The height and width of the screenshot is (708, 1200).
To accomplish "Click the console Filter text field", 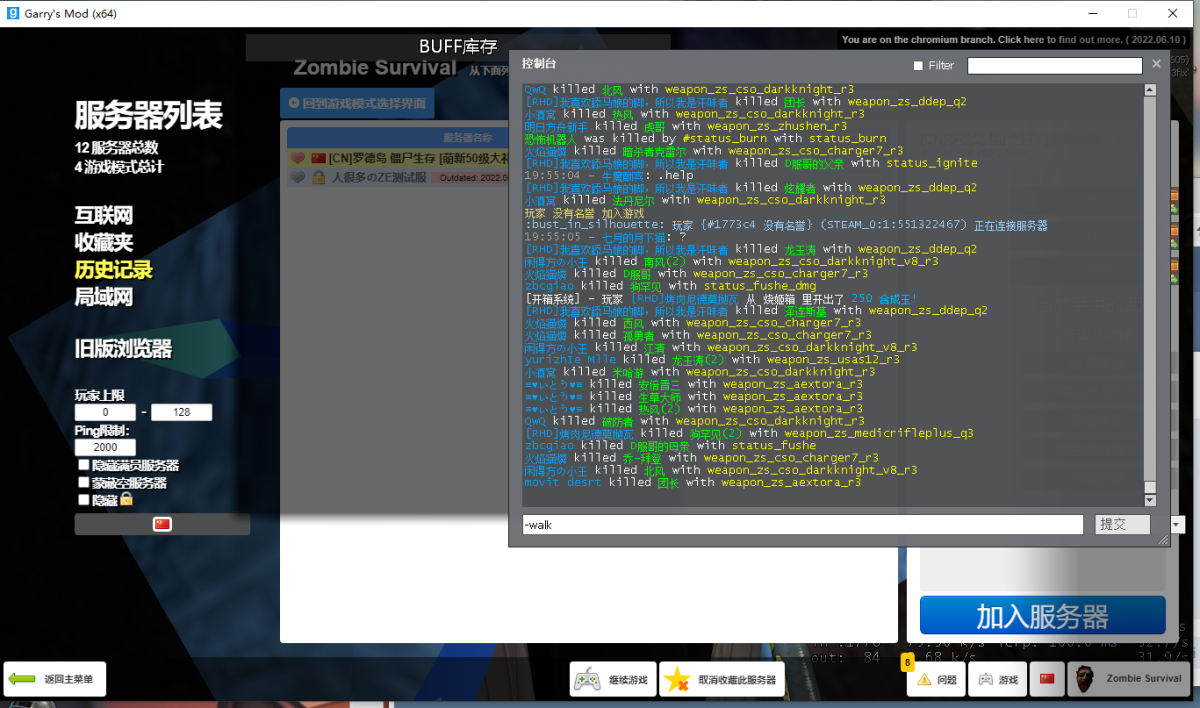I will 1054,66.
